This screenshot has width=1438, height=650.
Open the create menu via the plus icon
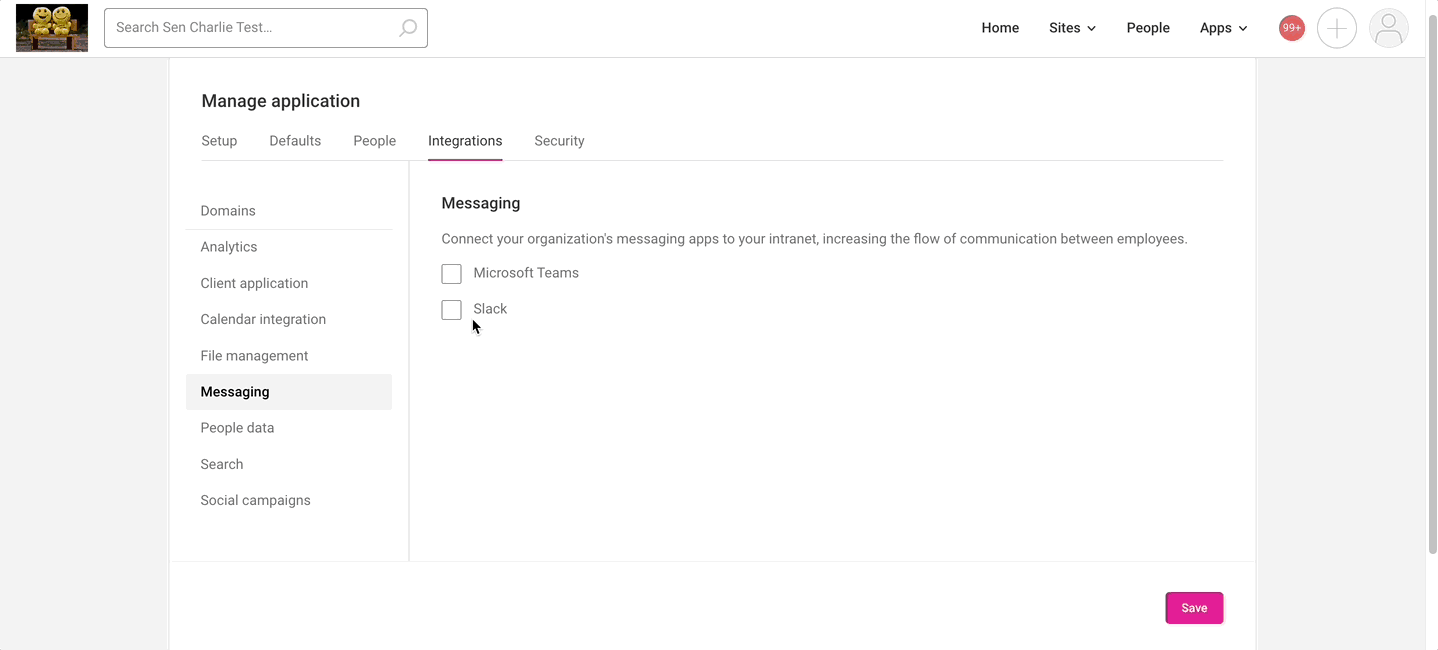1337,27
